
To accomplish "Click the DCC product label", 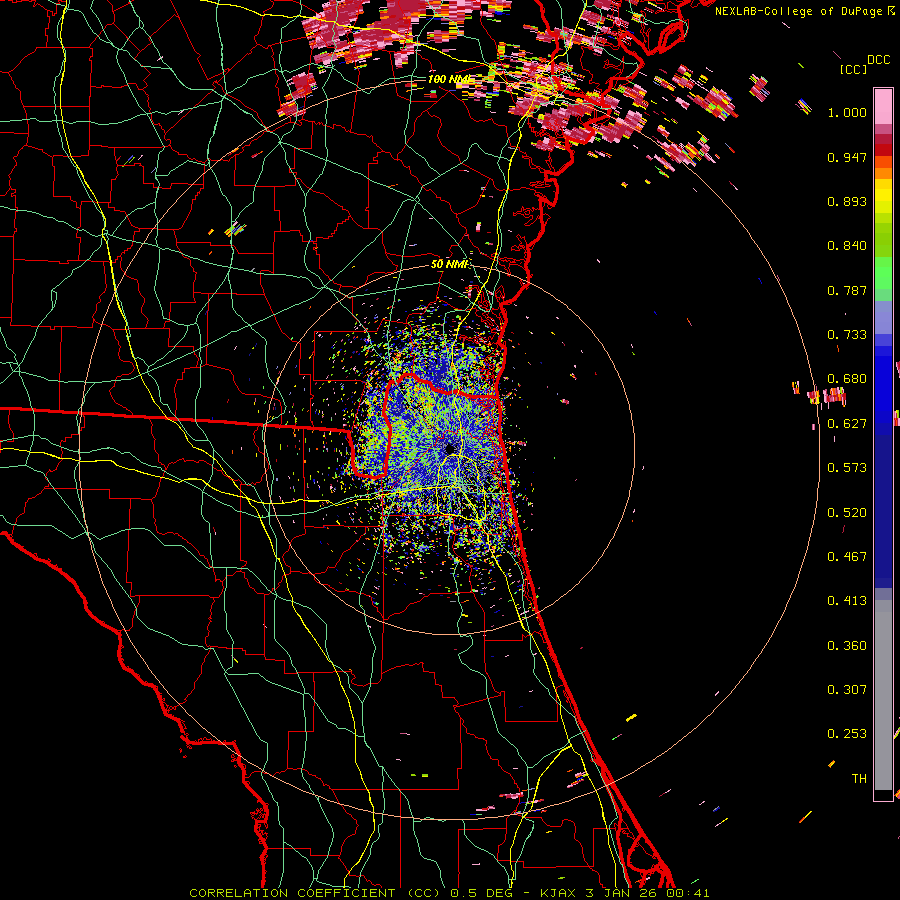I will point(879,60).
